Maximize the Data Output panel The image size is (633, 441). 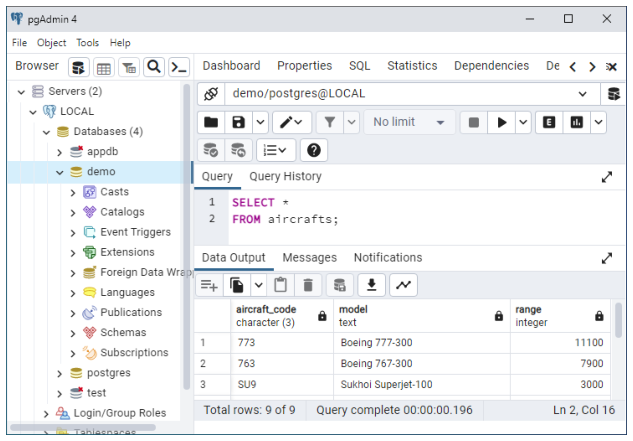point(607,258)
